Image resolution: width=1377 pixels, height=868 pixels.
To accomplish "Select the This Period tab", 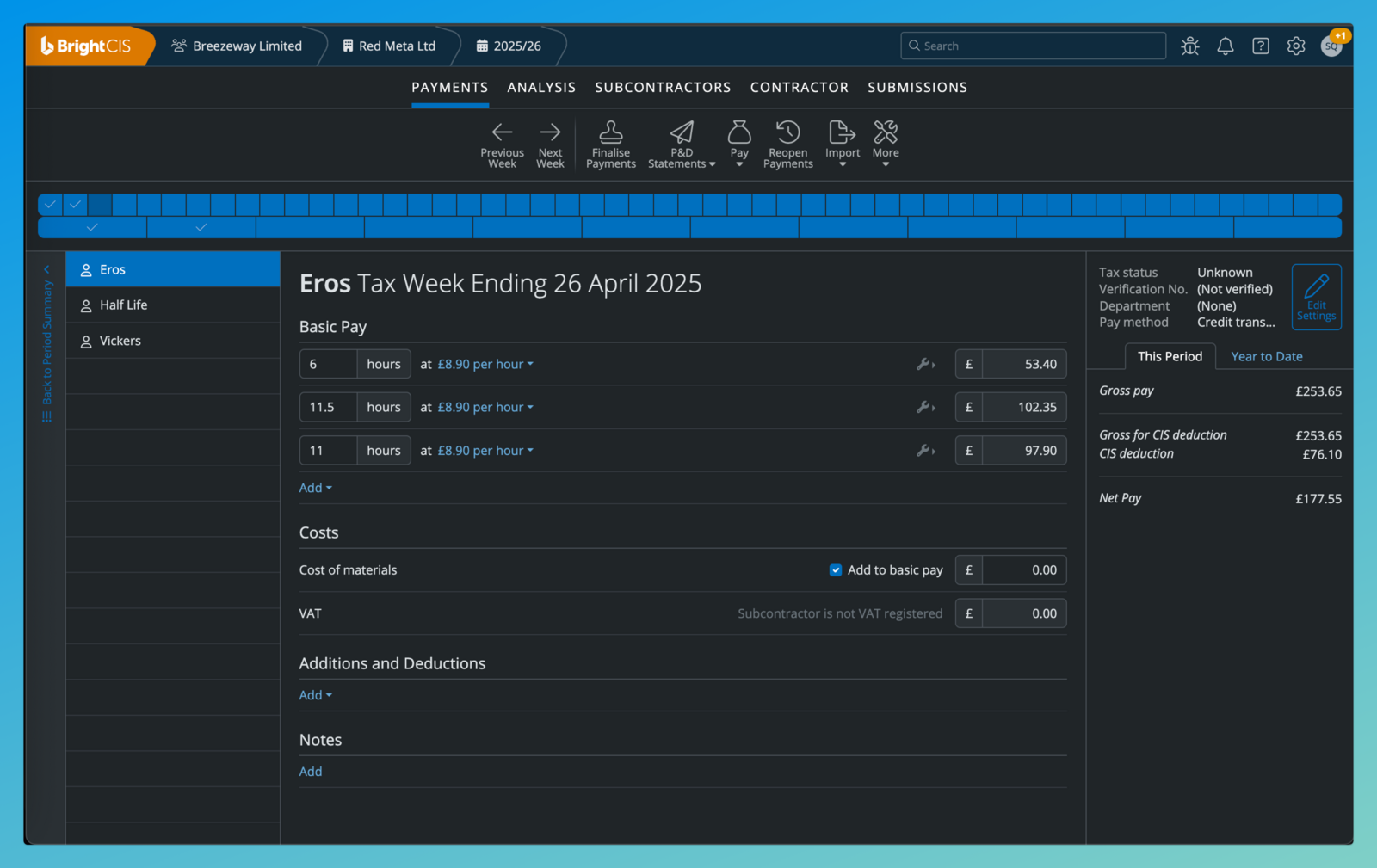I will click(1170, 356).
